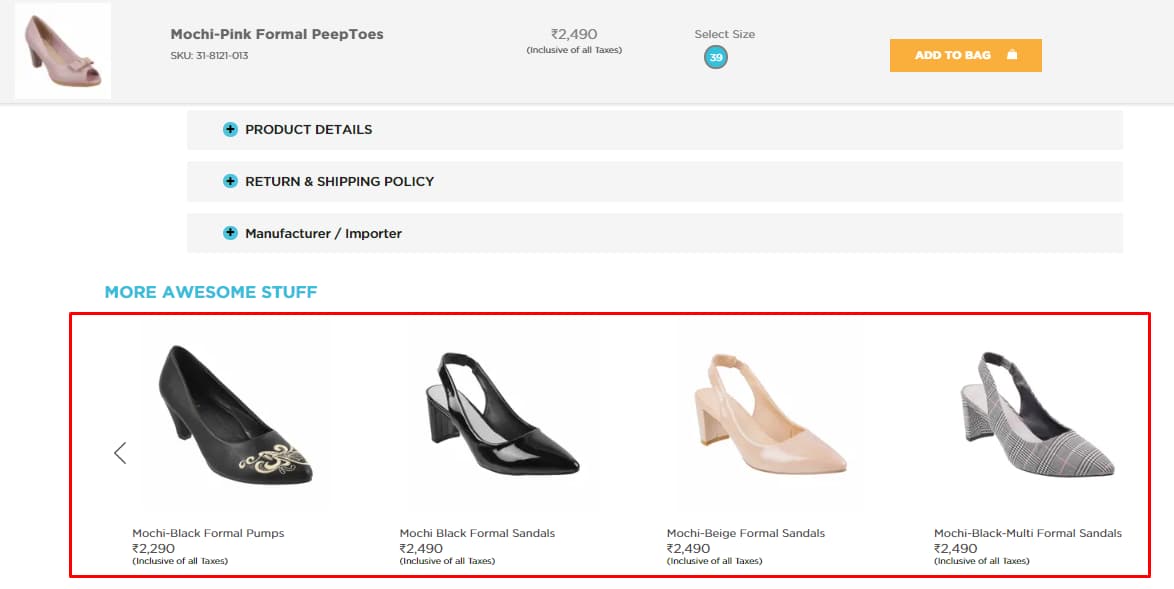View the beige slingback sandal image
Screen dimensions: 1174x589
[x=770, y=417]
